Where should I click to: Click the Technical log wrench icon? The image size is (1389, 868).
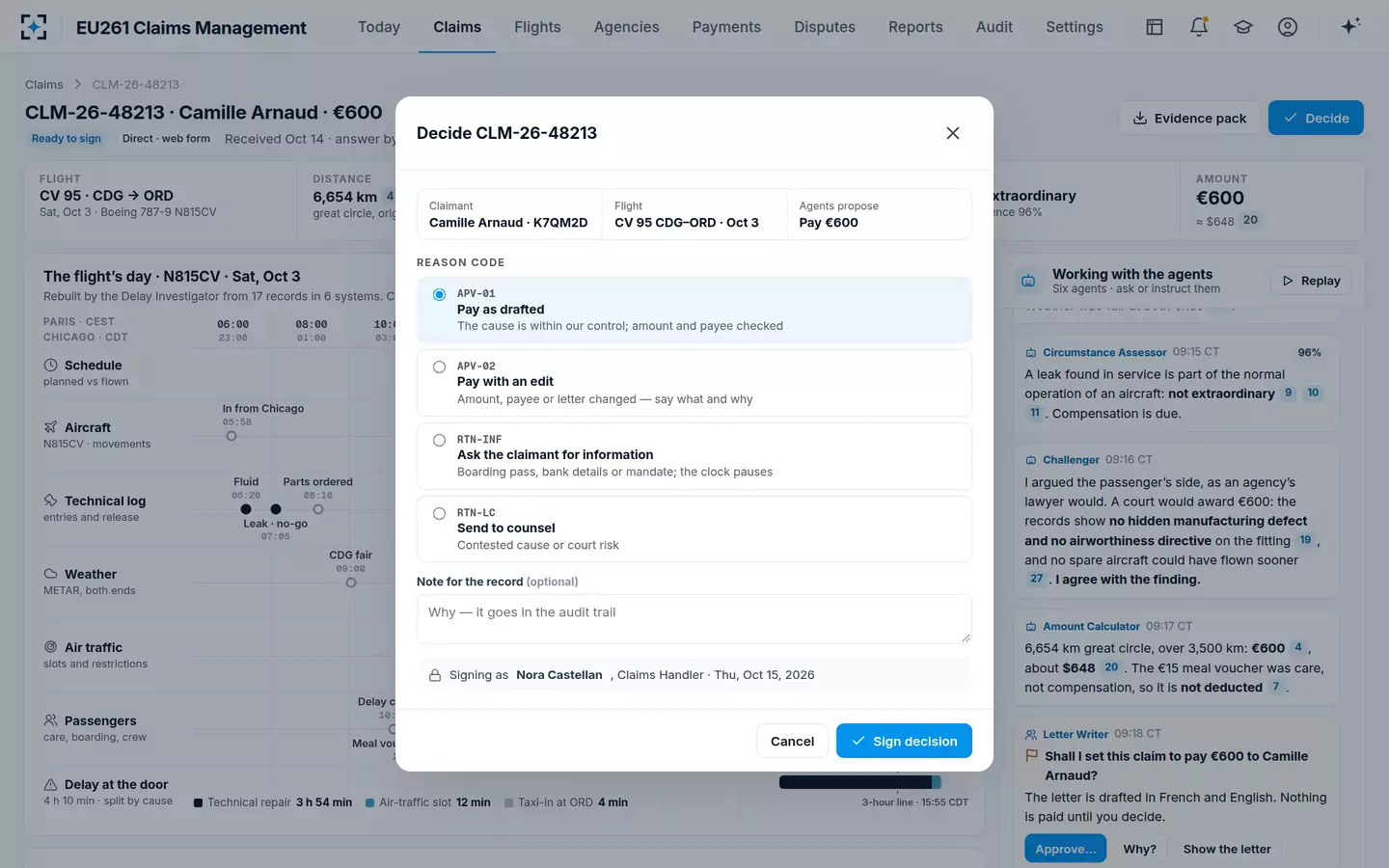click(51, 501)
